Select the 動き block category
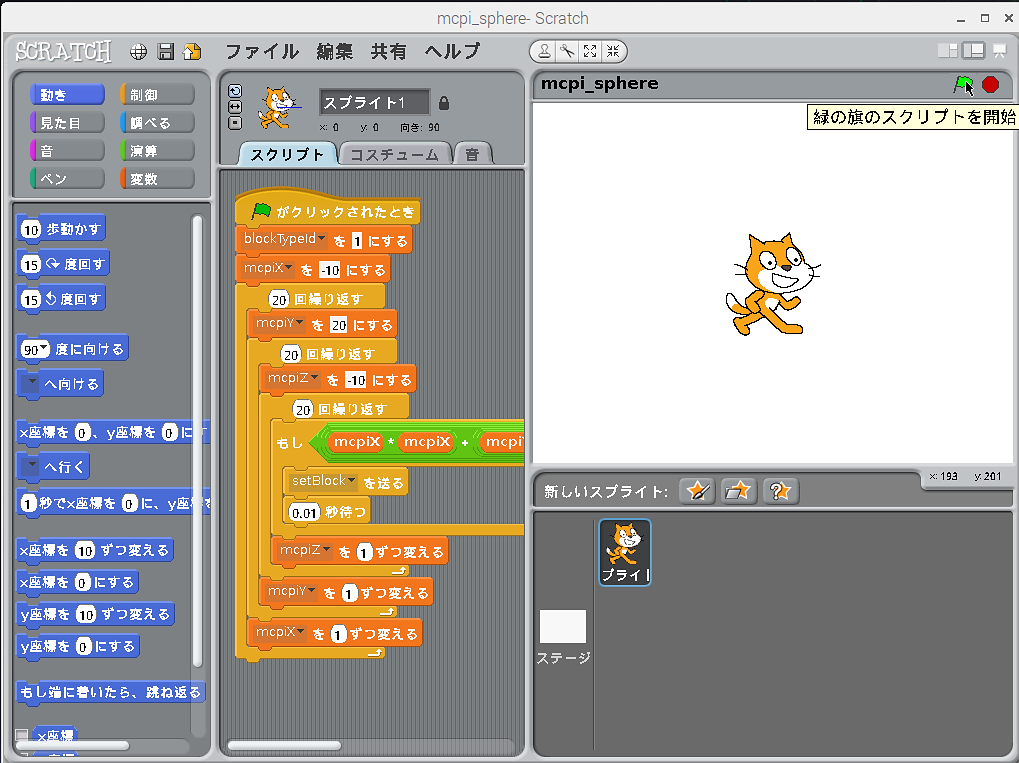This screenshot has width=1019, height=763. pos(67,95)
